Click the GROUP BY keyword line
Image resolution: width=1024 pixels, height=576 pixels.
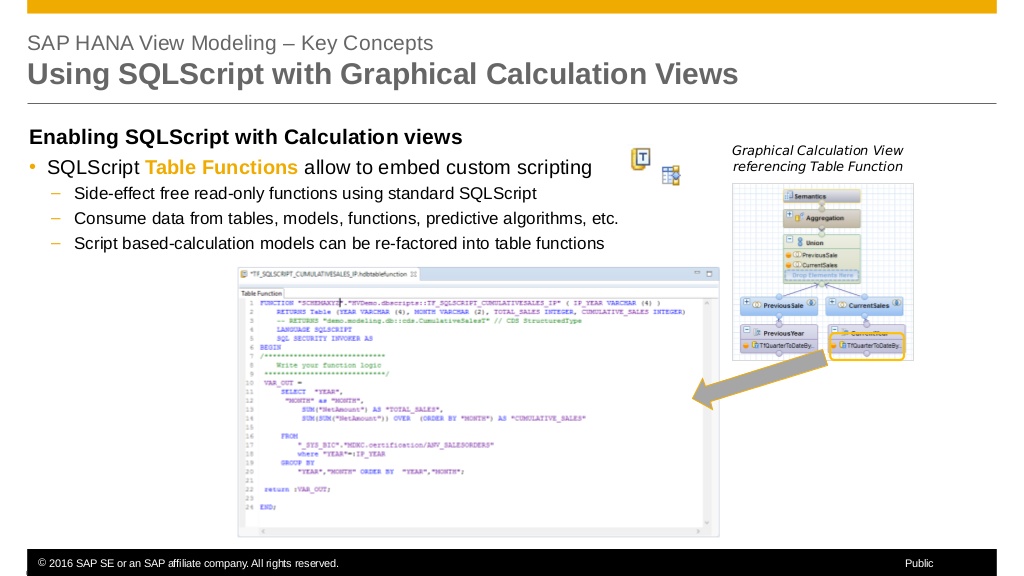click(x=297, y=462)
